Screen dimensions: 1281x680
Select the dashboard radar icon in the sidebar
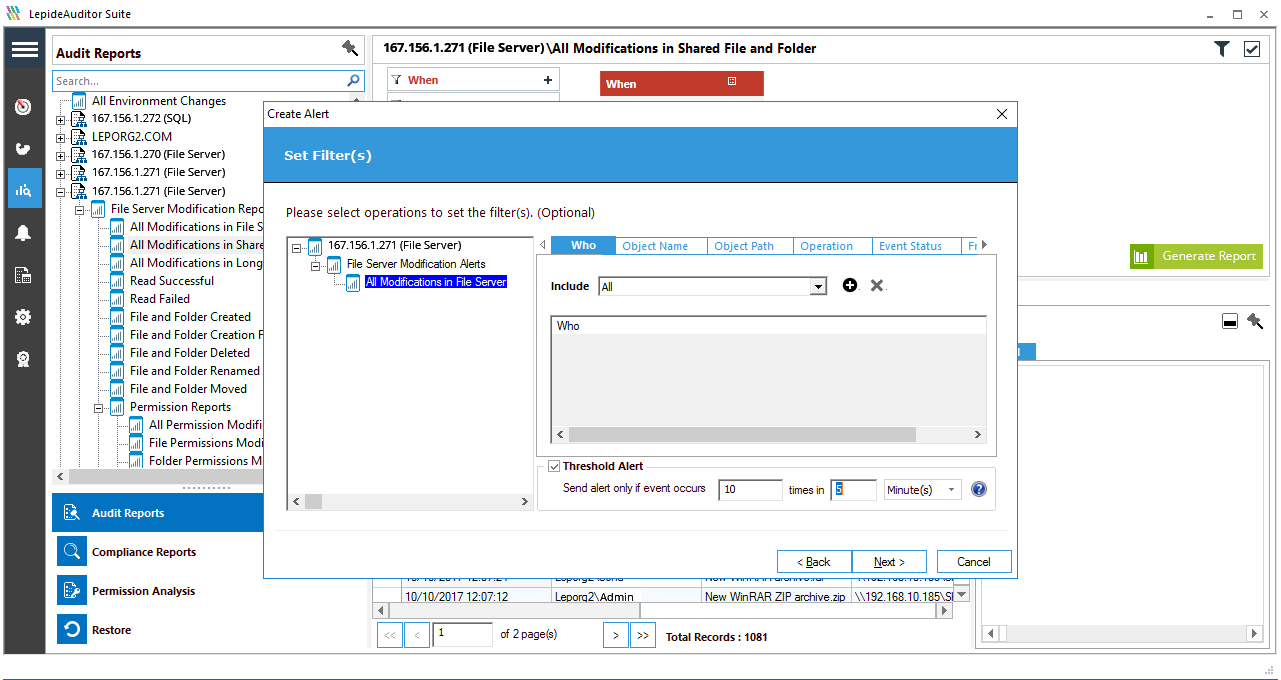22,106
